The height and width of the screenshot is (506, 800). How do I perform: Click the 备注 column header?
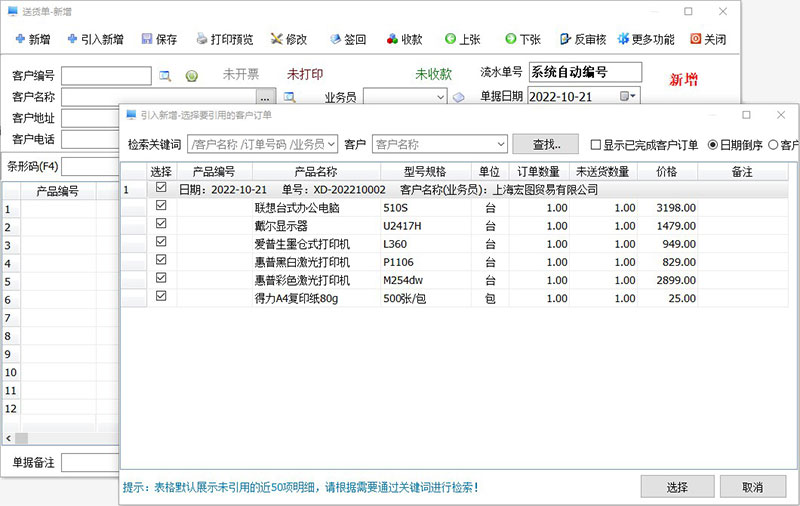pyautogui.click(x=742, y=171)
